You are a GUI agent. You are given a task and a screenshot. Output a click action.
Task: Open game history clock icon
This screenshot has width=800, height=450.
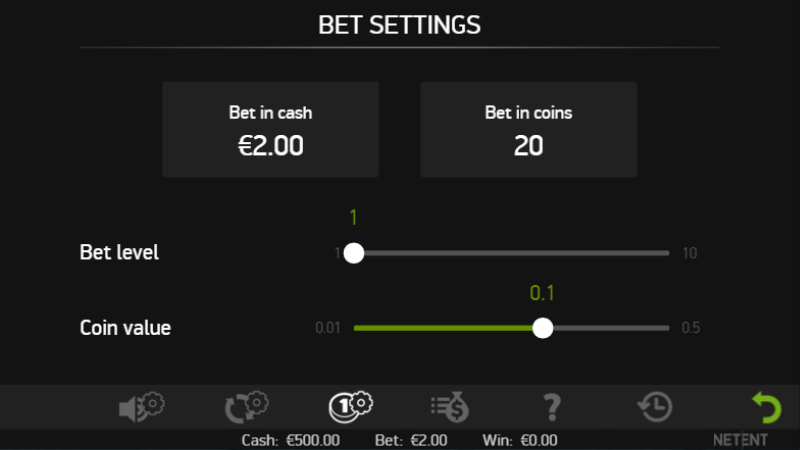pyautogui.click(x=655, y=407)
